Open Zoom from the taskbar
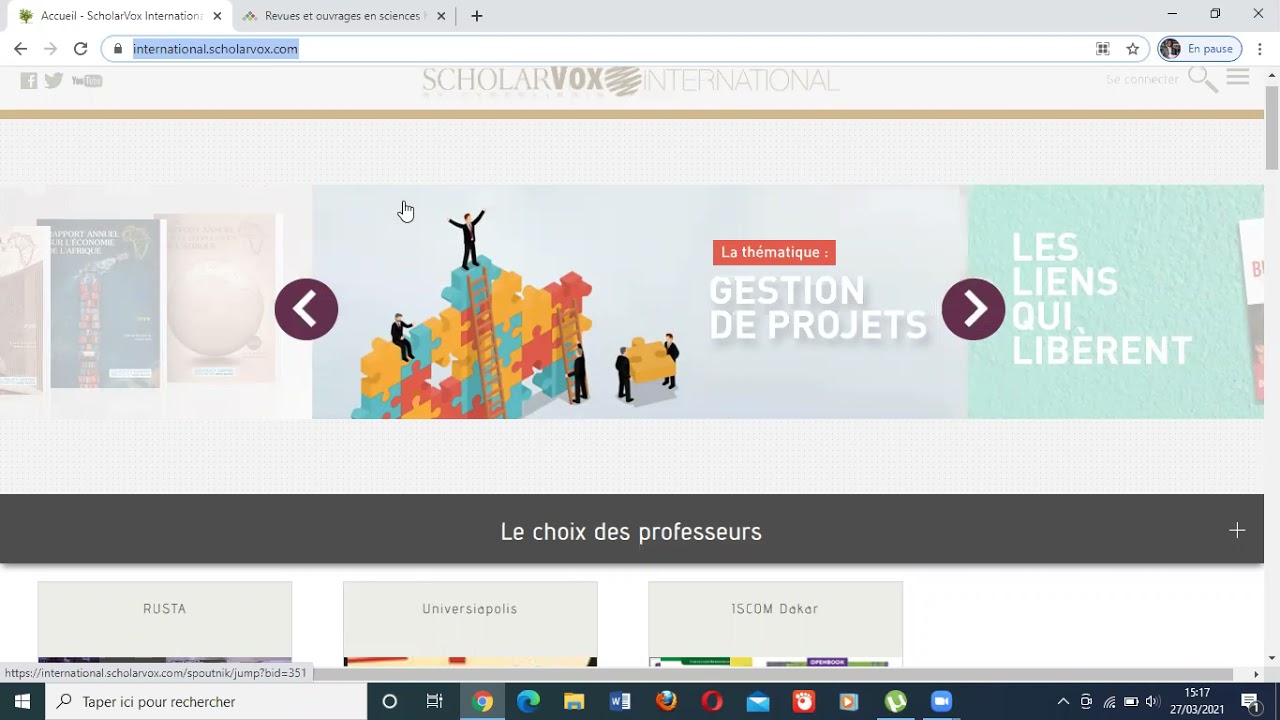The width and height of the screenshot is (1280, 720). [941, 702]
